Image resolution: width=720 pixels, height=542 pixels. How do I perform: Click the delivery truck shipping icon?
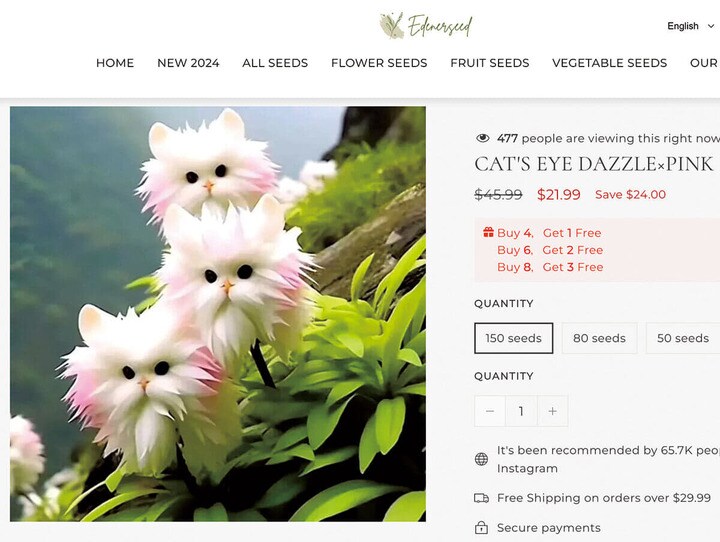[481, 498]
